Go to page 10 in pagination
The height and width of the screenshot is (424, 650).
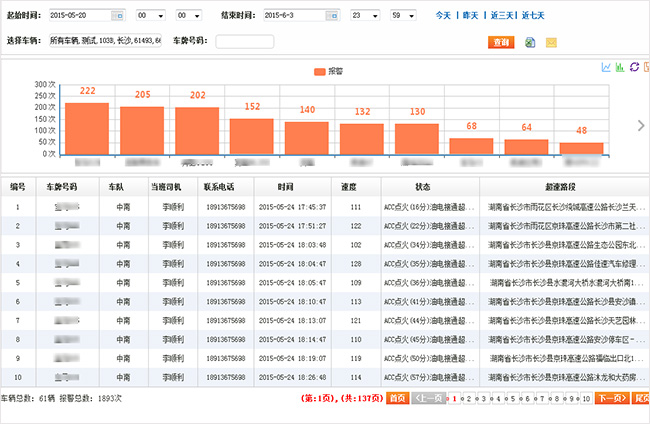586,399
